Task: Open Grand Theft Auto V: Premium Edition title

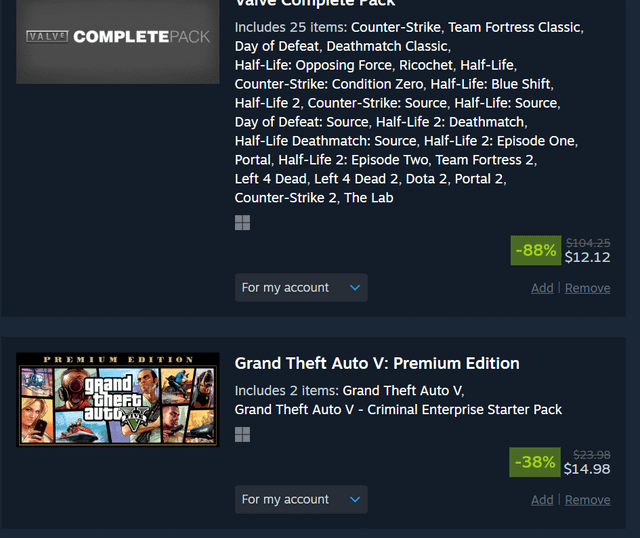Action: coord(377,363)
